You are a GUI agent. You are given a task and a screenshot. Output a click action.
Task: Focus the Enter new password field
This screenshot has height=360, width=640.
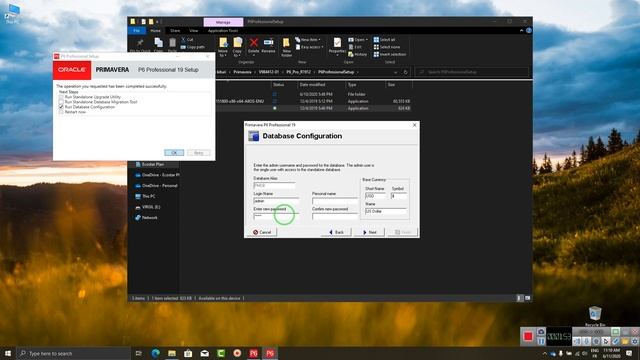click(x=276, y=216)
